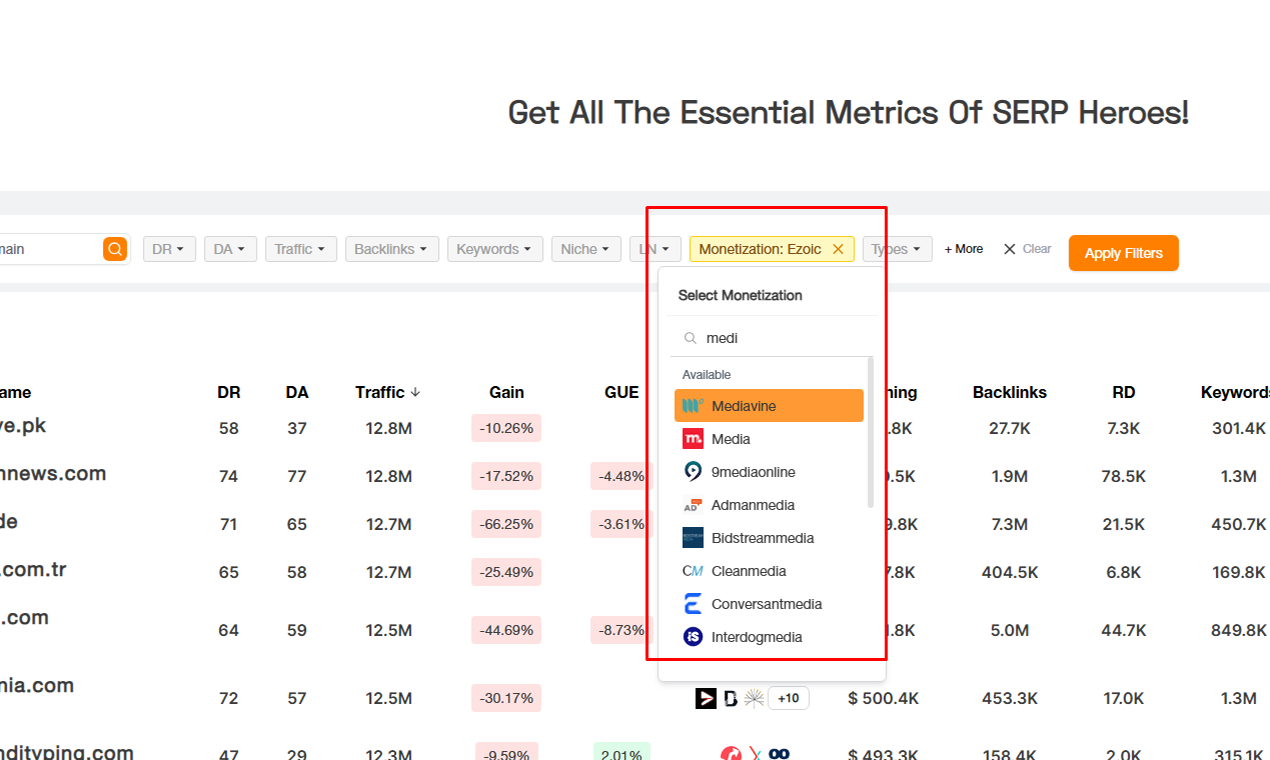Click the -8.73% GUE badge
The width and height of the screenshot is (1270, 760).
pyautogui.click(x=620, y=630)
